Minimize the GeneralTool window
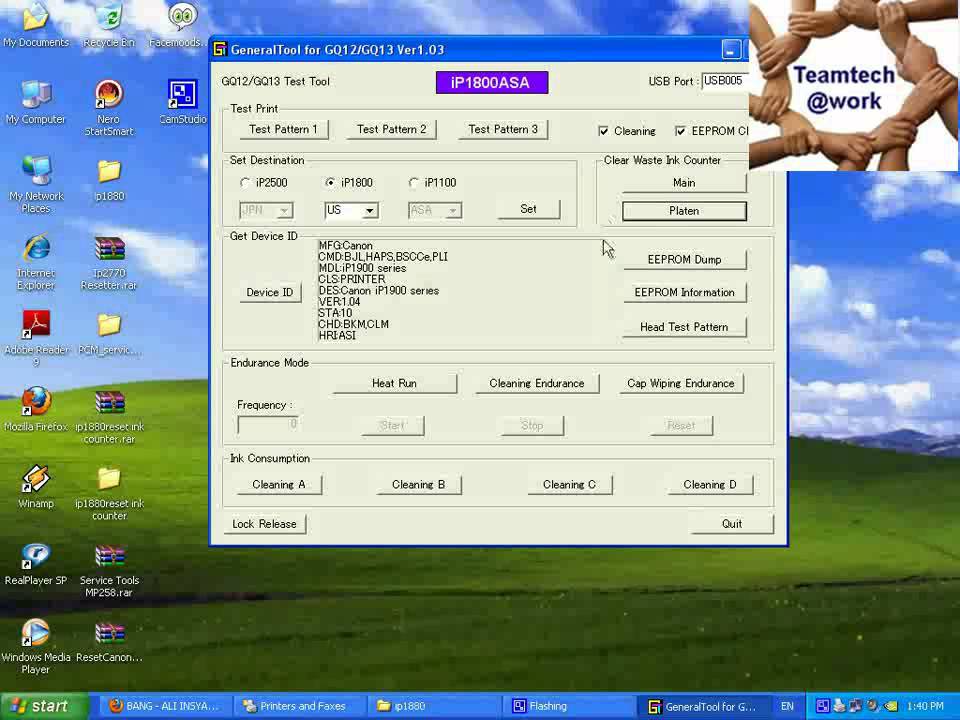 [x=730, y=50]
